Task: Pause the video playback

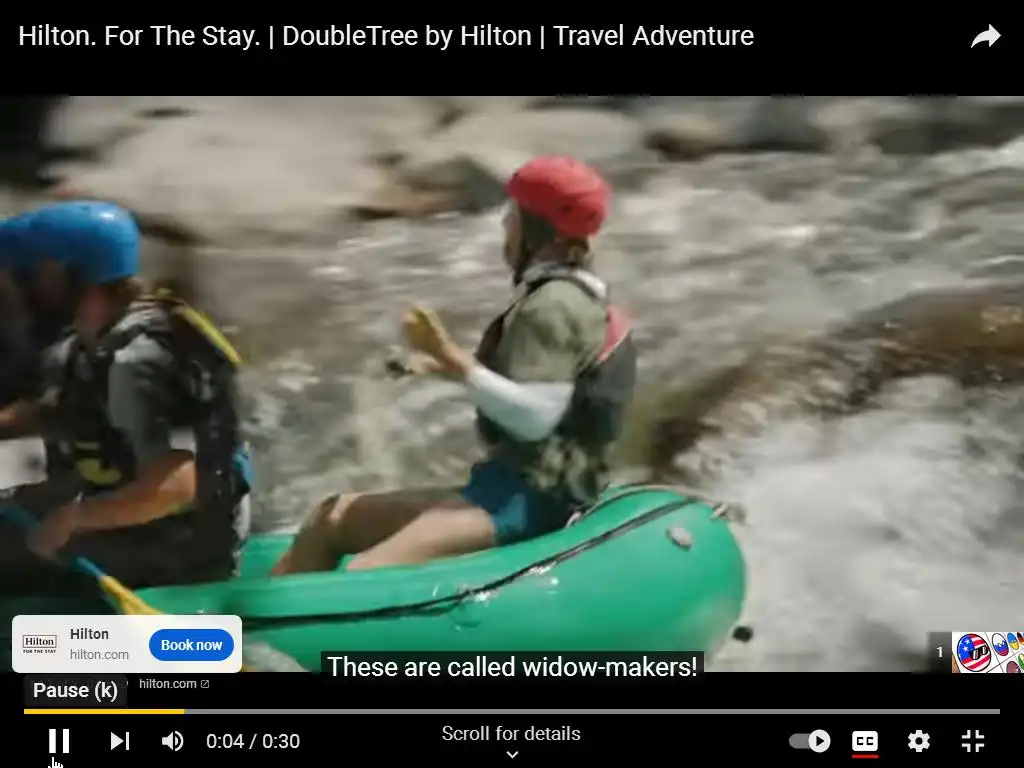Action: tap(59, 741)
